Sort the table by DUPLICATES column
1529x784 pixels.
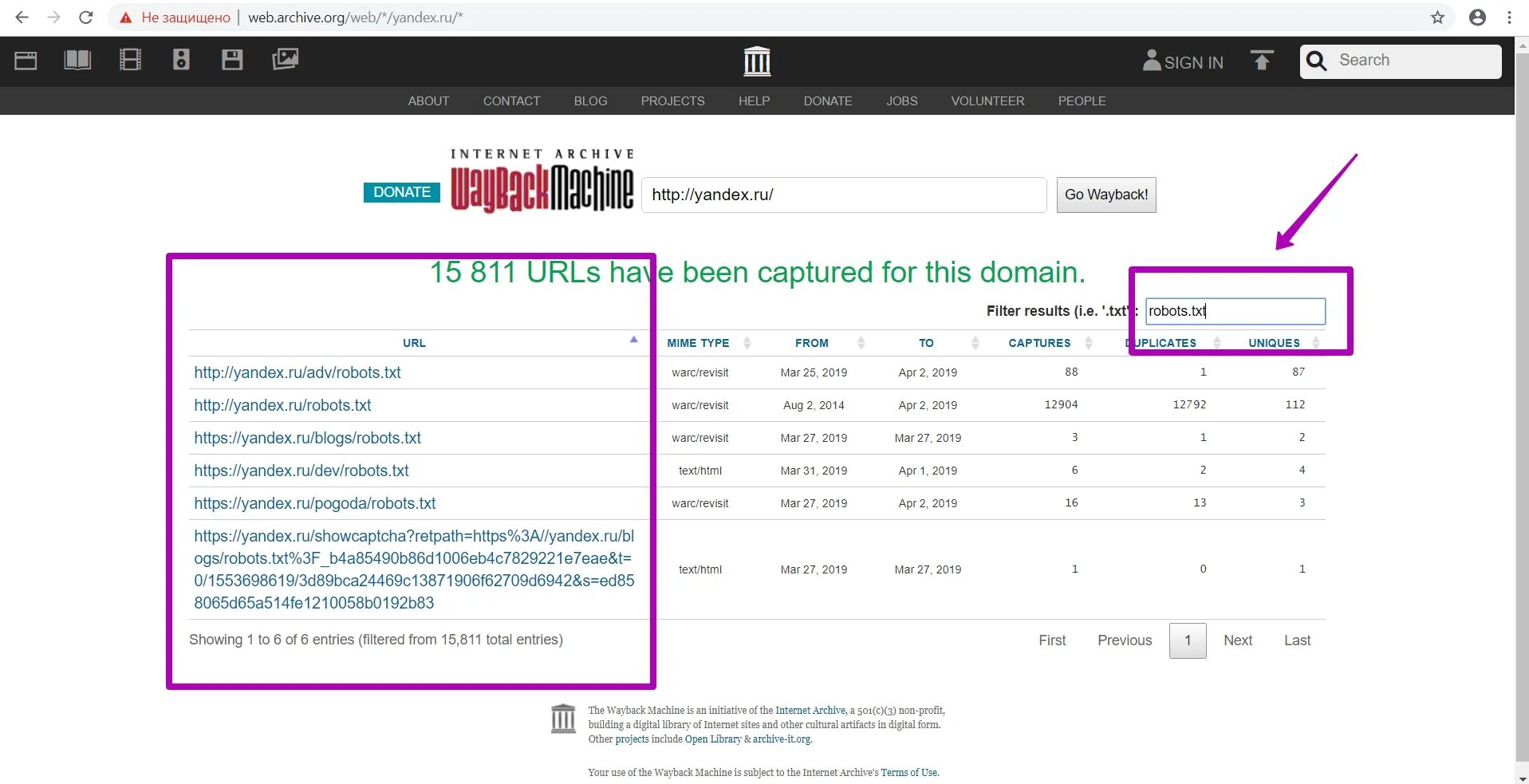(1161, 343)
